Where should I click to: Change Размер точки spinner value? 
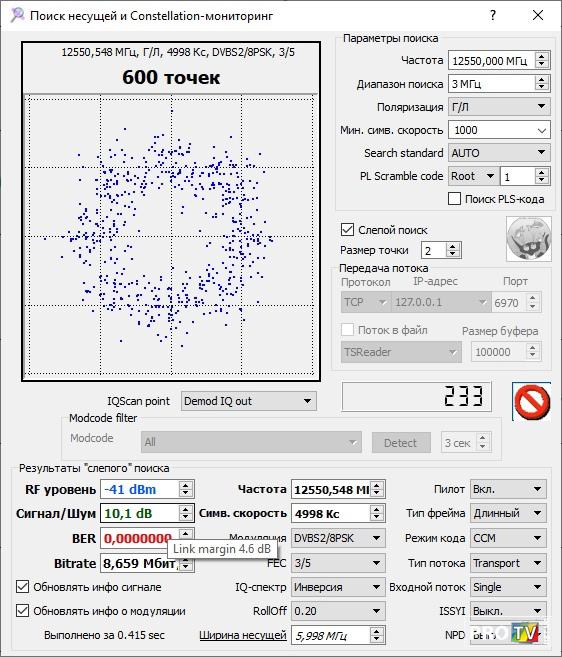[x=452, y=250]
